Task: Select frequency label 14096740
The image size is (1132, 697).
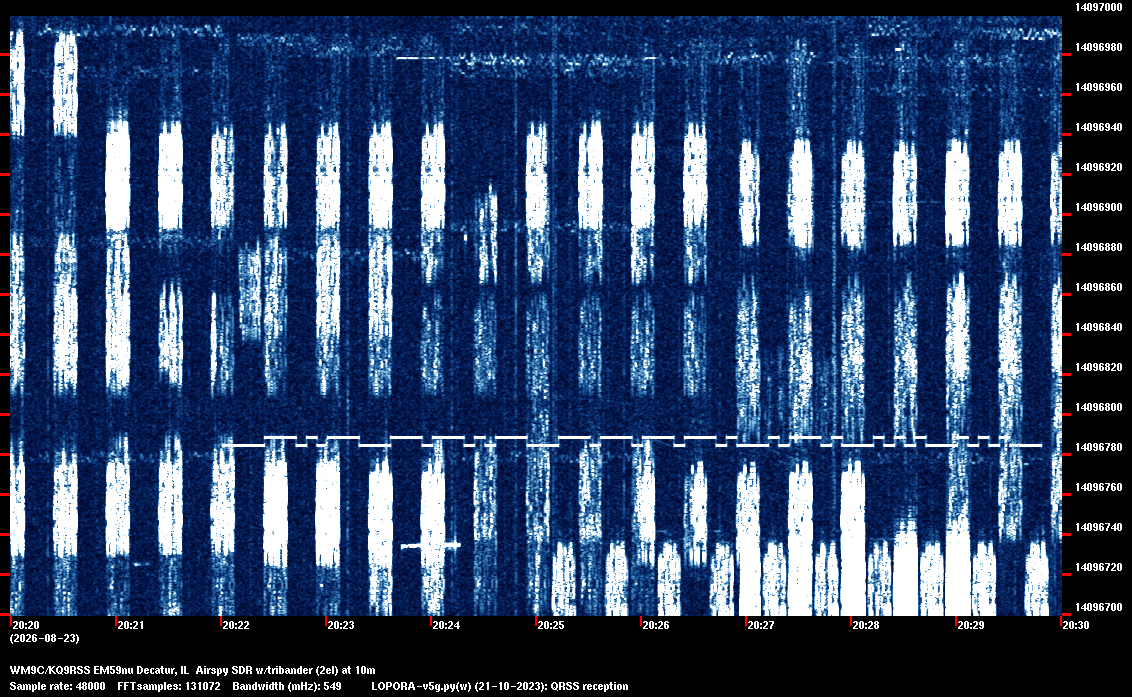Action: tap(1098, 527)
